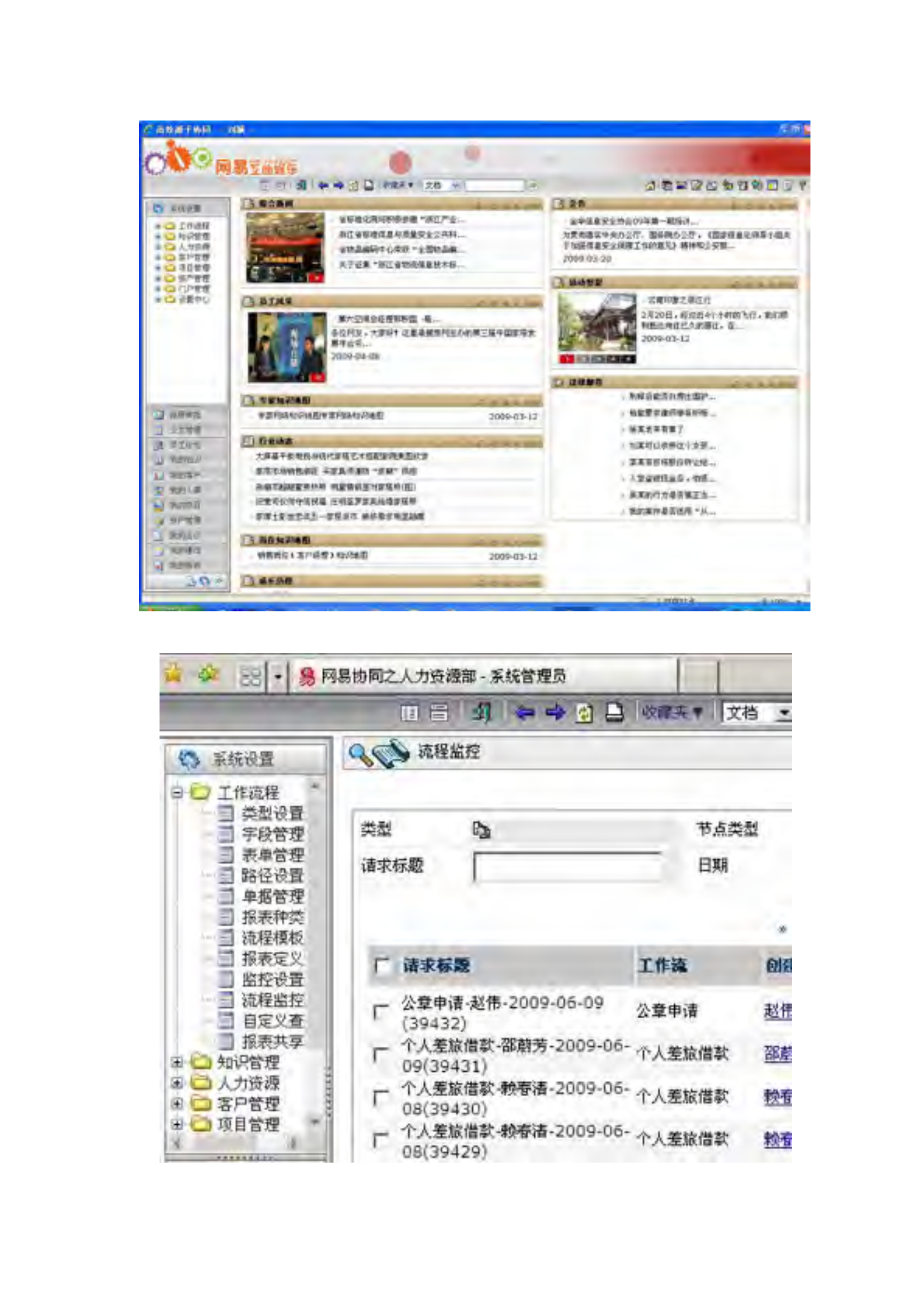Viewport: 924px width, 1307px height.
Task: Click the two-column layout icon in 流程监控 window toolbar
Action: point(409,713)
